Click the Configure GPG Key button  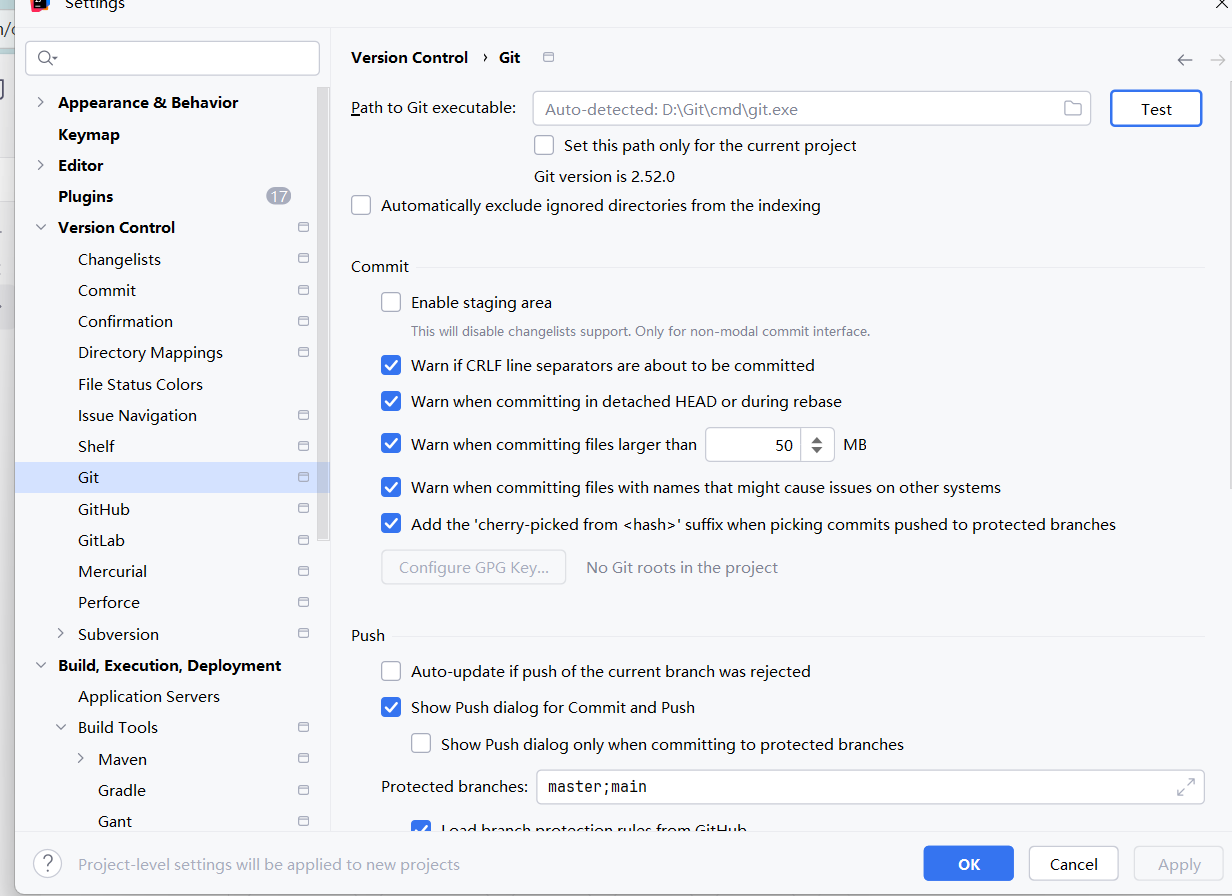coord(473,567)
